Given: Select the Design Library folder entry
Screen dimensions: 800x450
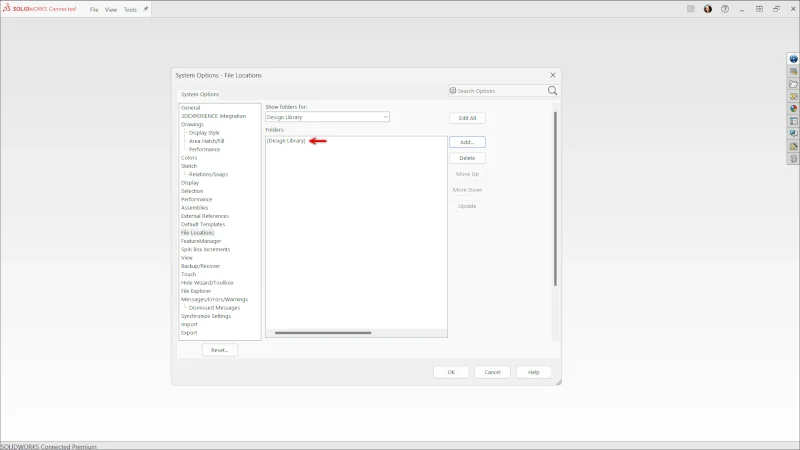Looking at the screenshot, I should tap(286, 141).
